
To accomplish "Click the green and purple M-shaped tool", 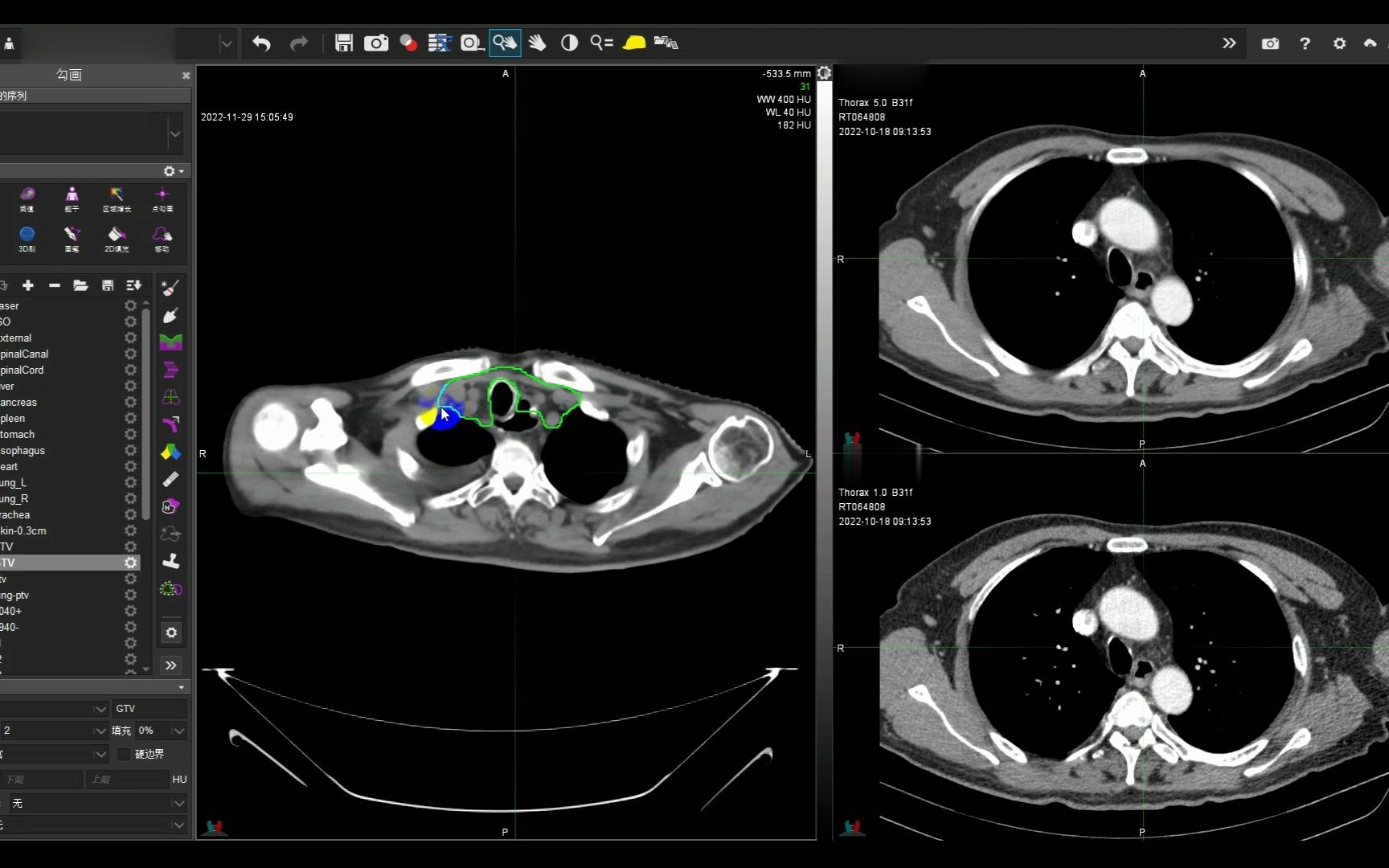I will coord(170,342).
